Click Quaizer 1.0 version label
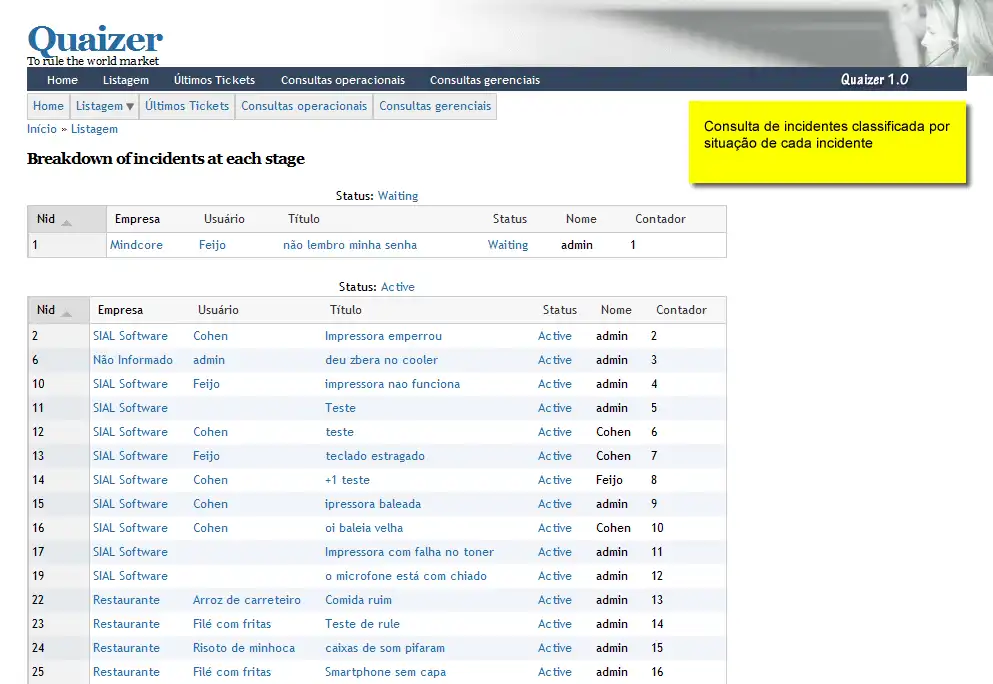 [x=874, y=80]
